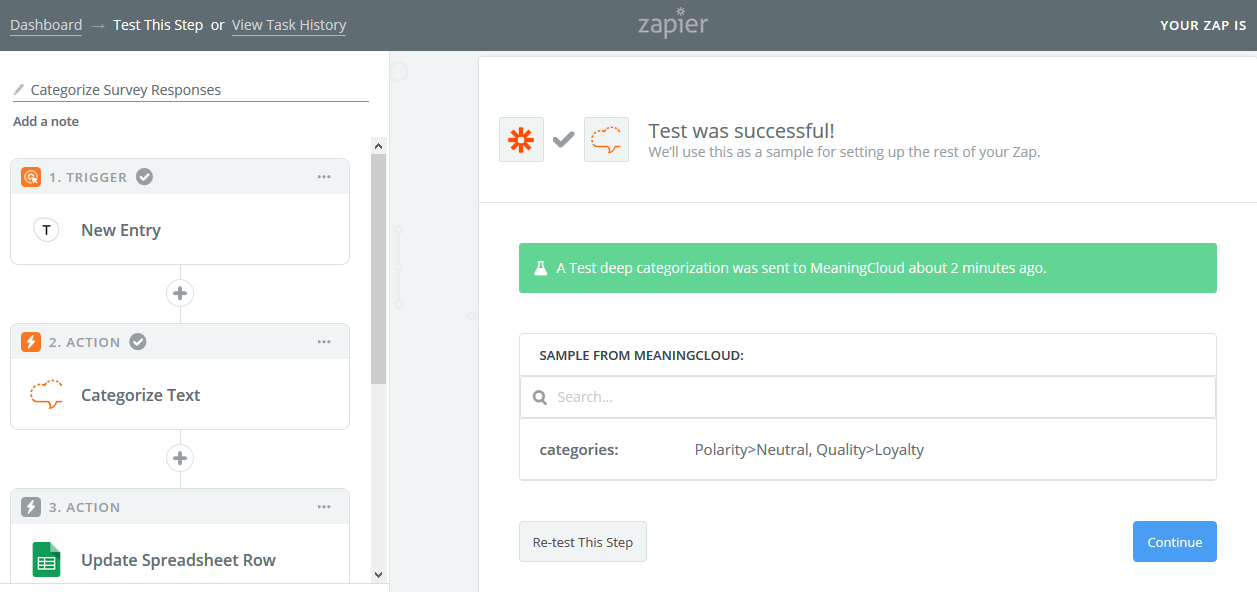Open the options menu on Update Spreadsheet Row
Image resolution: width=1257 pixels, height=592 pixels.
[x=324, y=506]
